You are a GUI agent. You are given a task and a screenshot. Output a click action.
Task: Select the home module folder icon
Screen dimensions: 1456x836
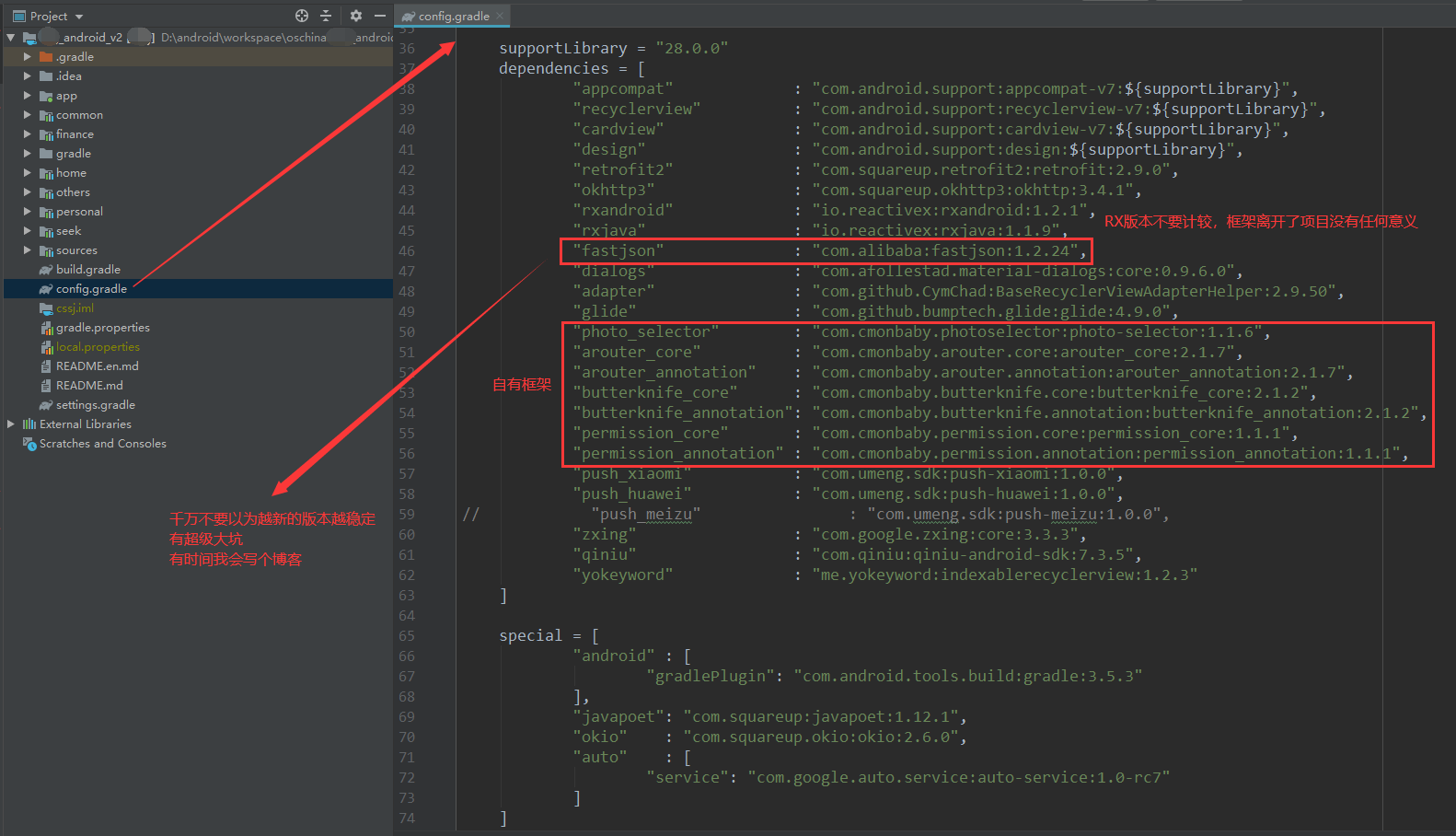tap(46, 173)
